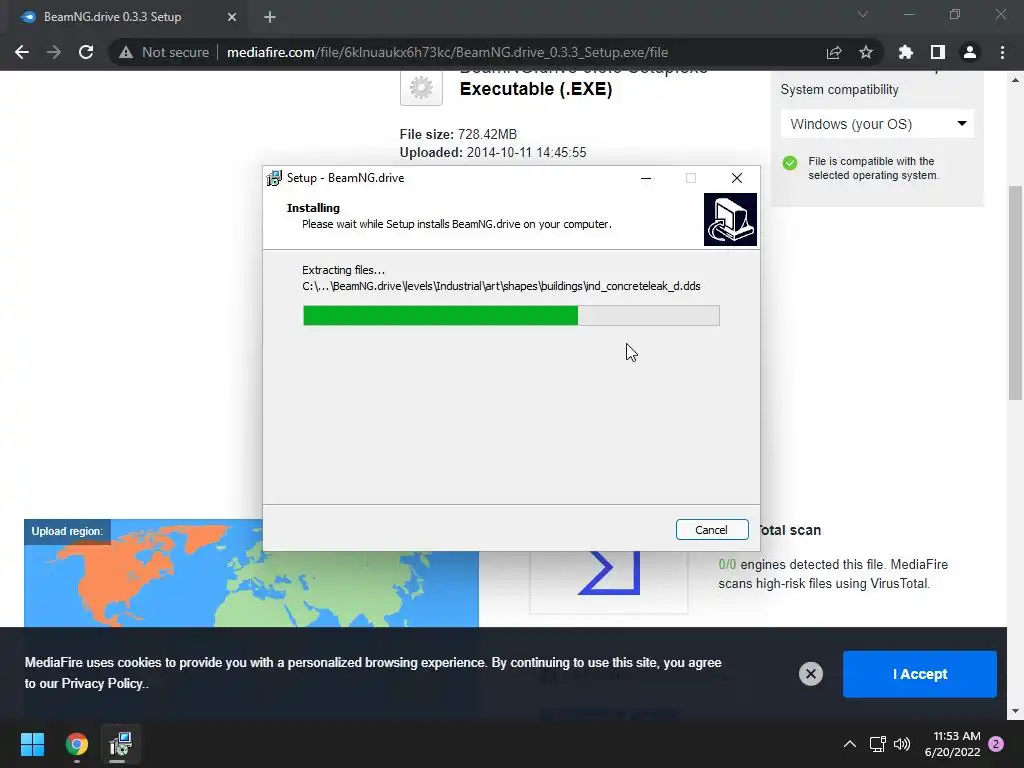Click the Setup wizard computer image
This screenshot has height=768, width=1024.
730,219
